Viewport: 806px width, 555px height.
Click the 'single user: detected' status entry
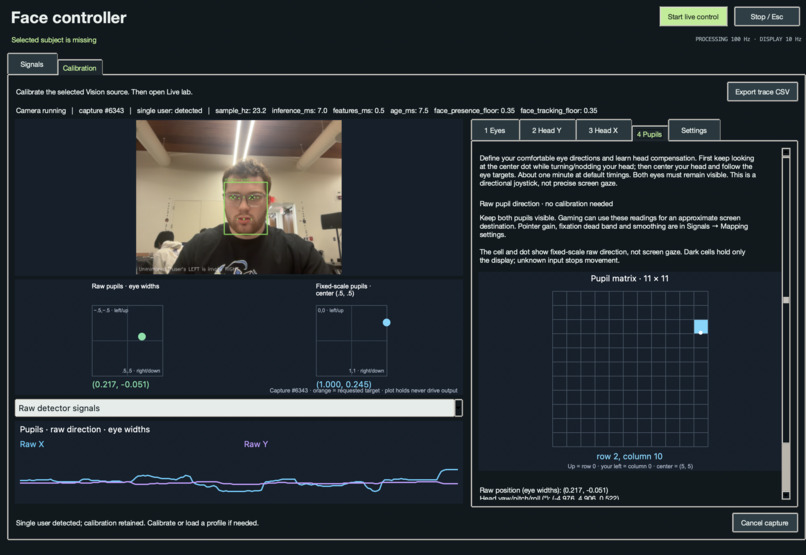(170, 110)
